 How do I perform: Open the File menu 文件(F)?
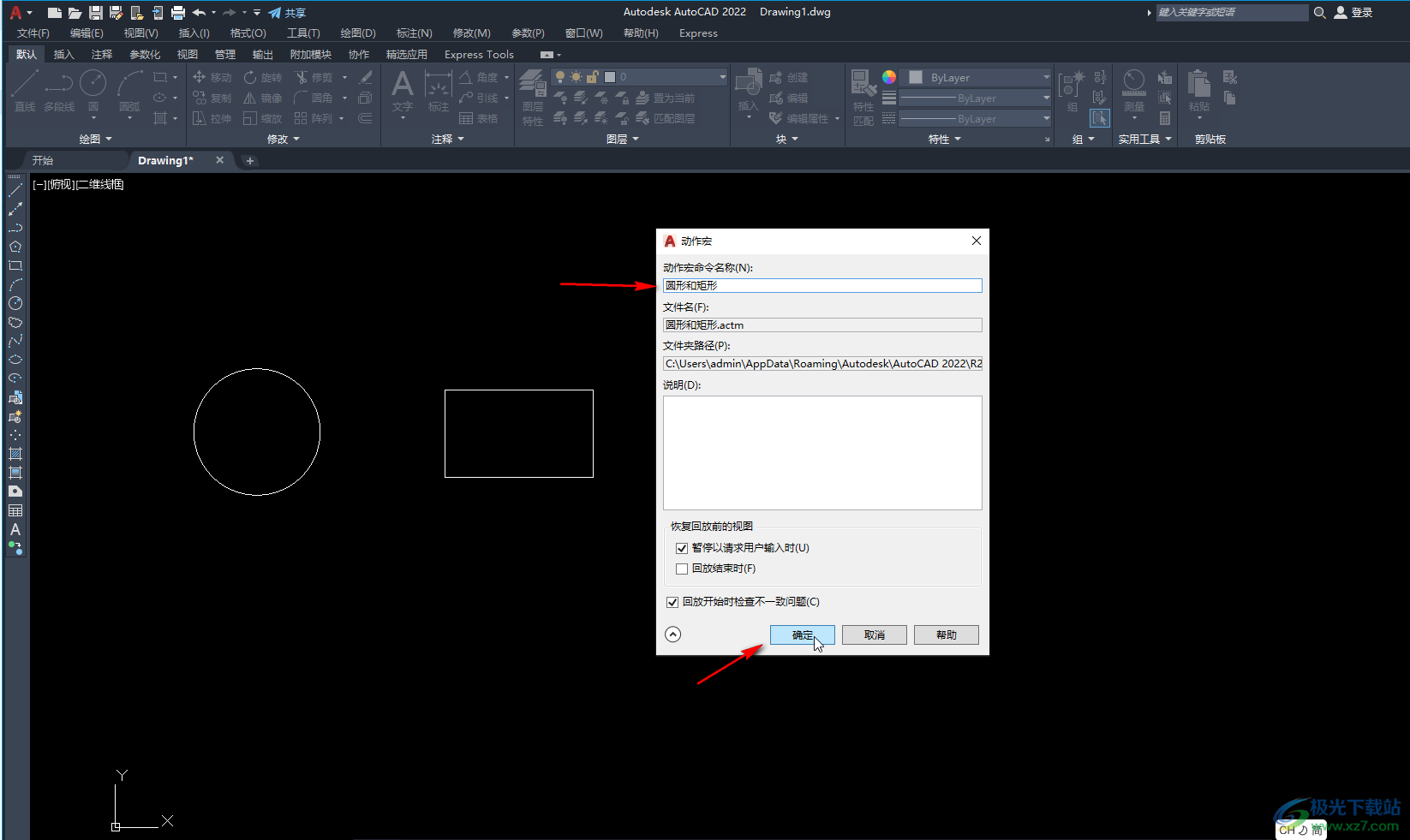pos(33,33)
